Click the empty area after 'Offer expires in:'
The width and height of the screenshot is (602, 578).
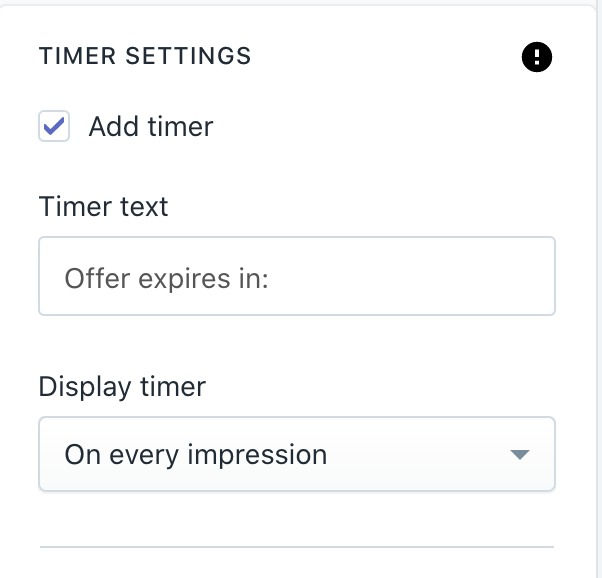(411, 276)
